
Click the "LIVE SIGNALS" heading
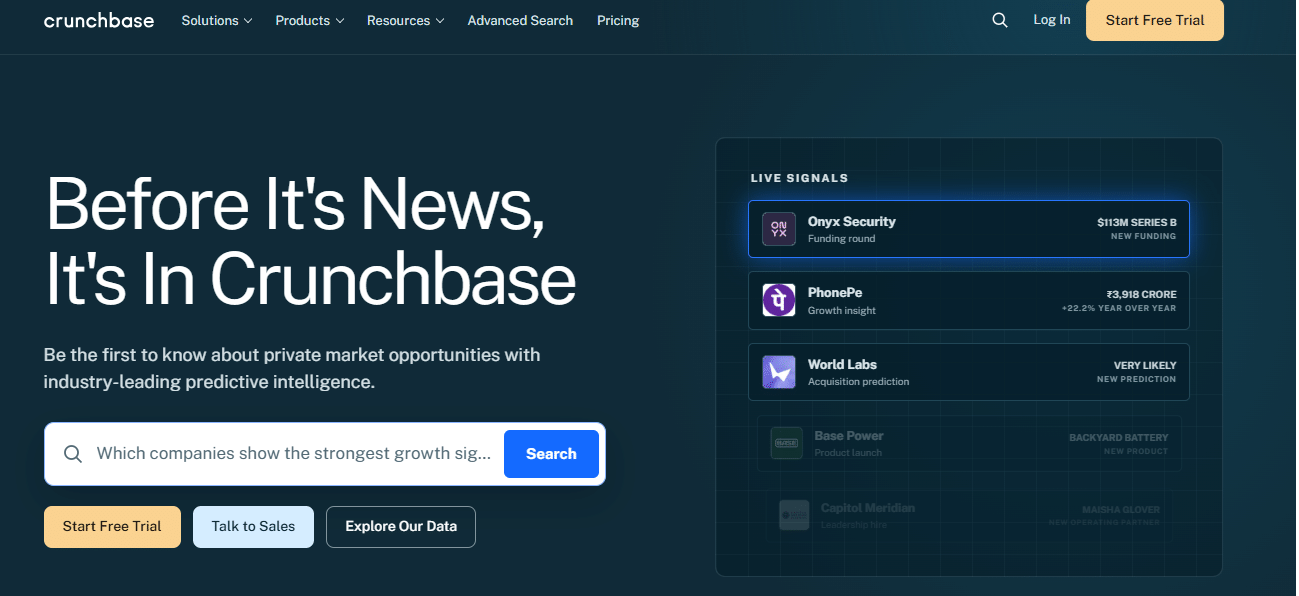click(x=799, y=178)
